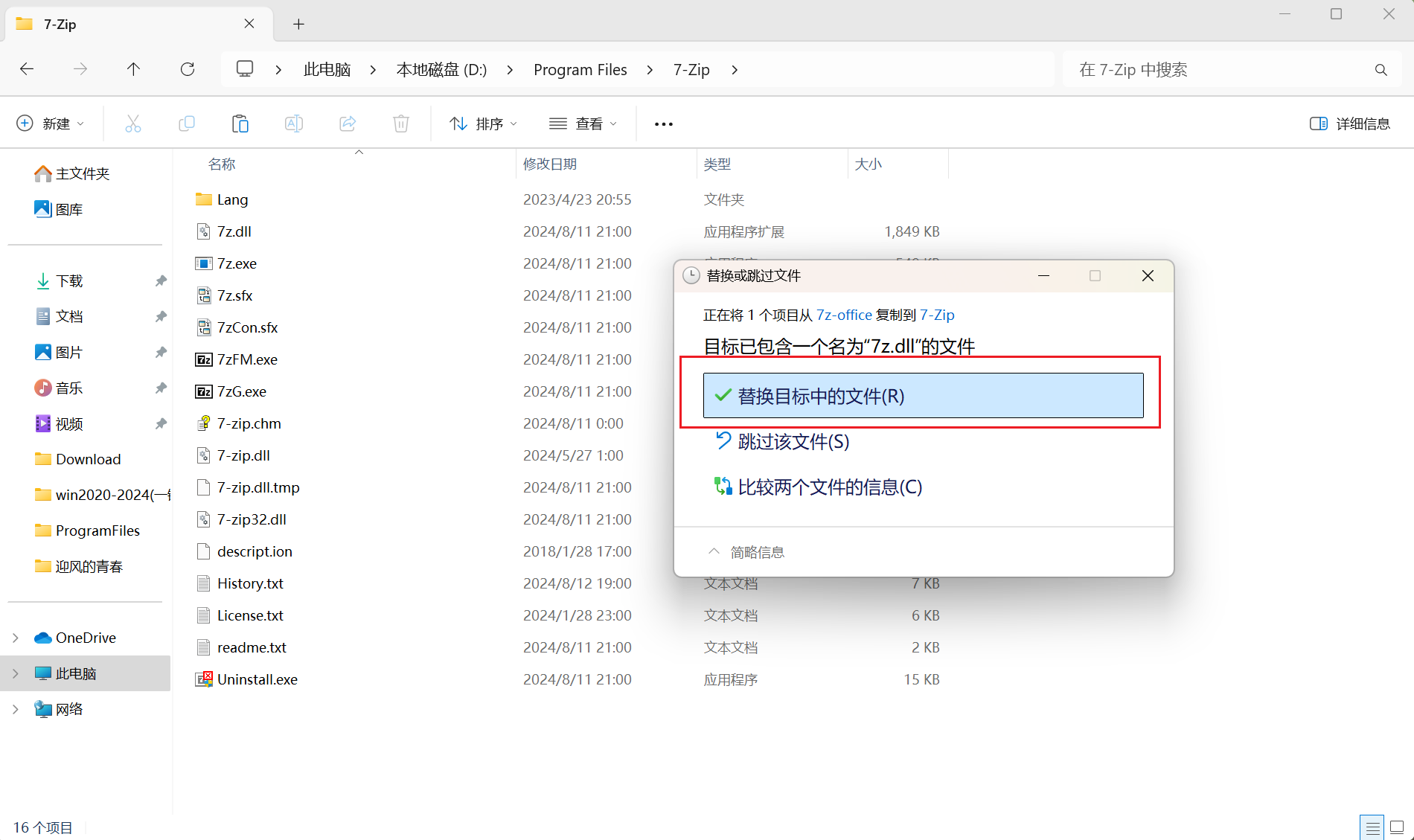Click the Paste clipboard icon
The height and width of the screenshot is (840, 1414).
(240, 124)
